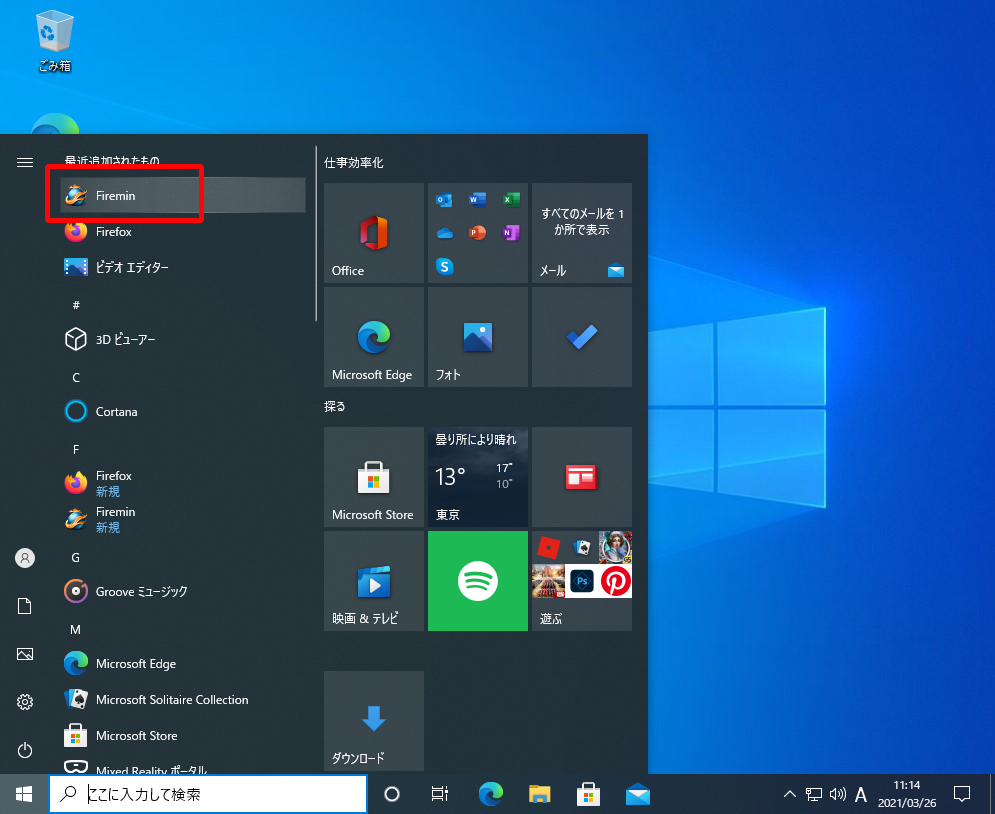Image resolution: width=995 pixels, height=814 pixels.
Task: Expand the Start menu hamburger navigation
Action: pyautogui.click(x=25, y=162)
